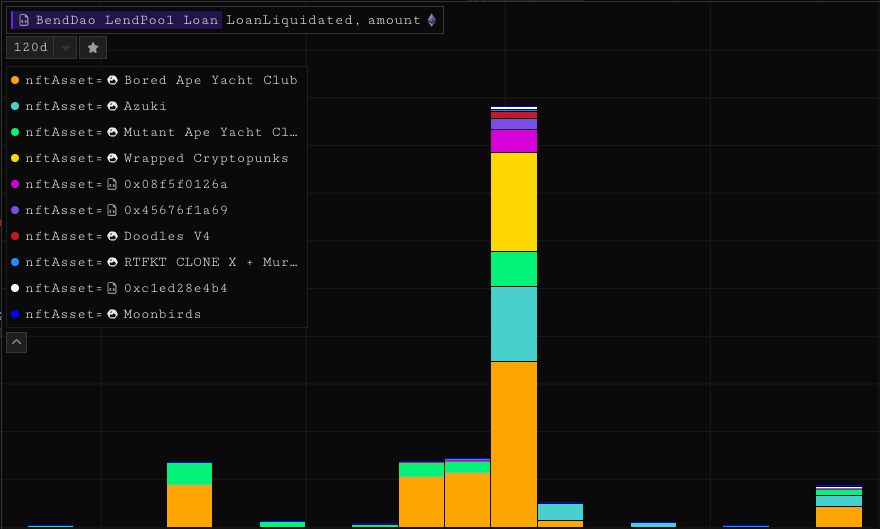Click the teal dot for Azuki
This screenshot has height=529, width=880.
pyautogui.click(x=15, y=106)
